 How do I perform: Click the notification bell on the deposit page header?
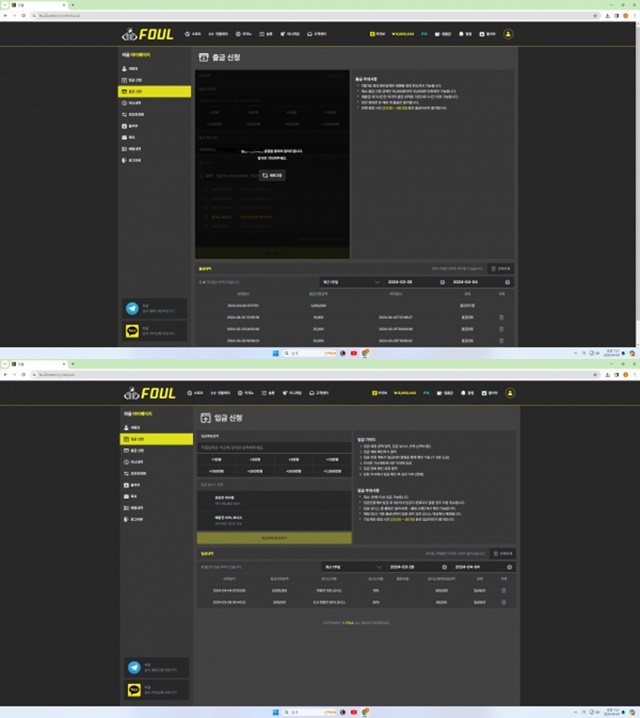tap(462, 393)
